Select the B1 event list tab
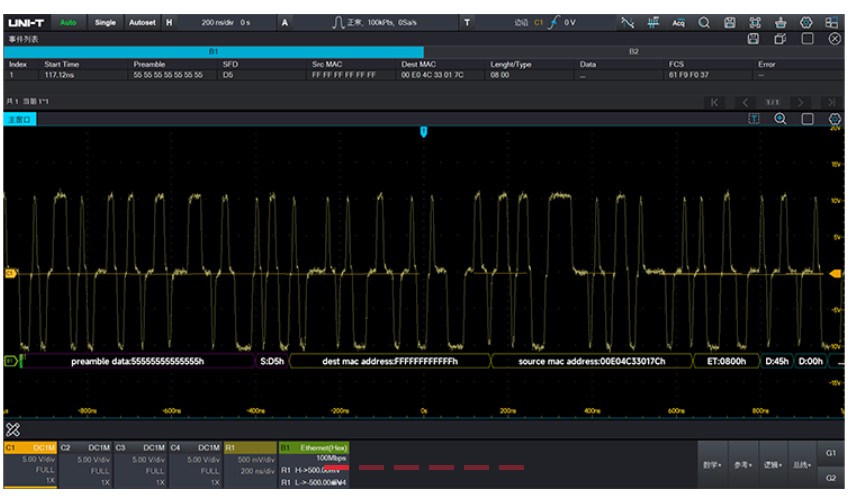Screen dimensions: 855x502 [213, 51]
